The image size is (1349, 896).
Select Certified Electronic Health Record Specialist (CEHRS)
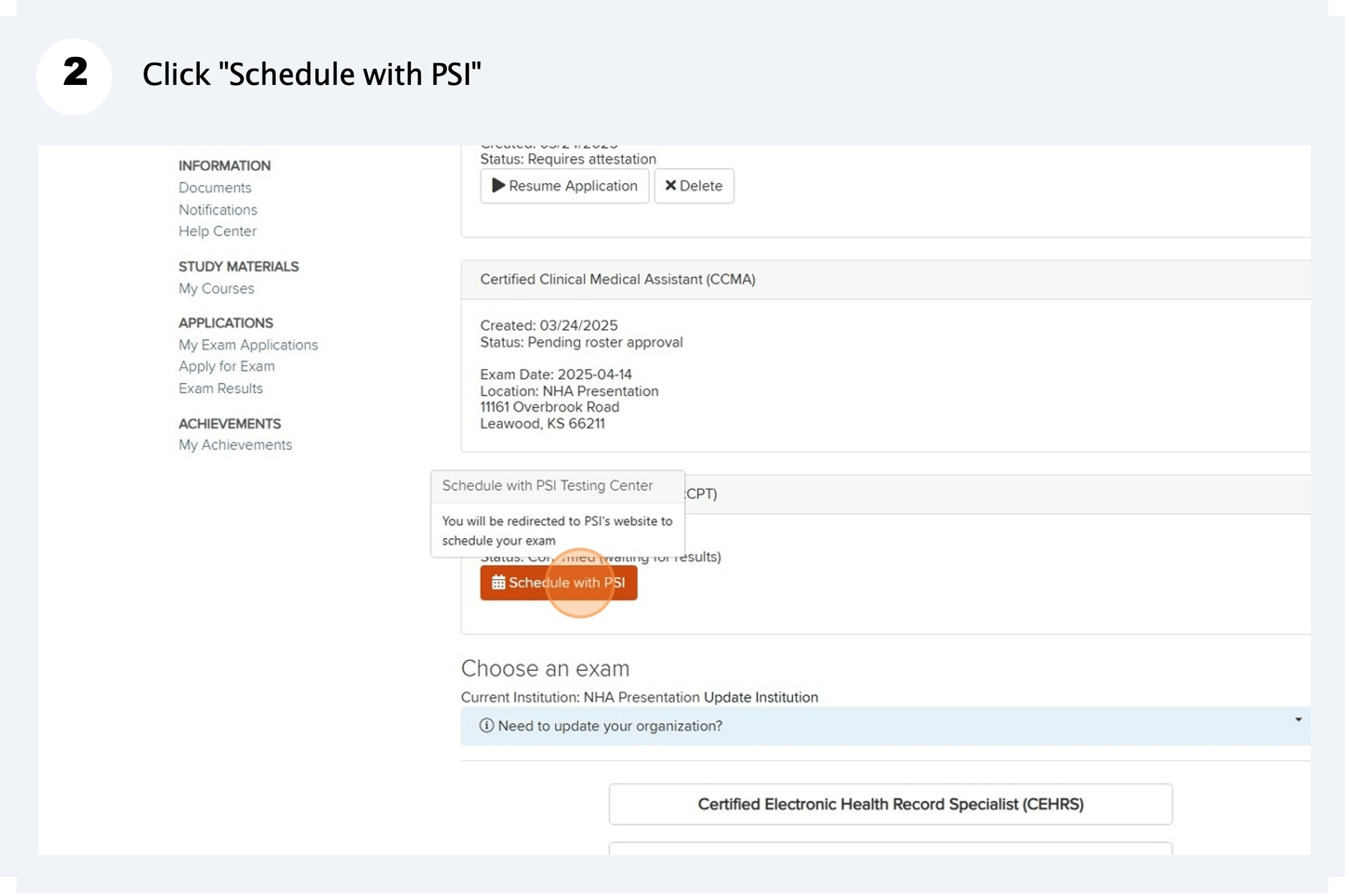[x=890, y=805]
